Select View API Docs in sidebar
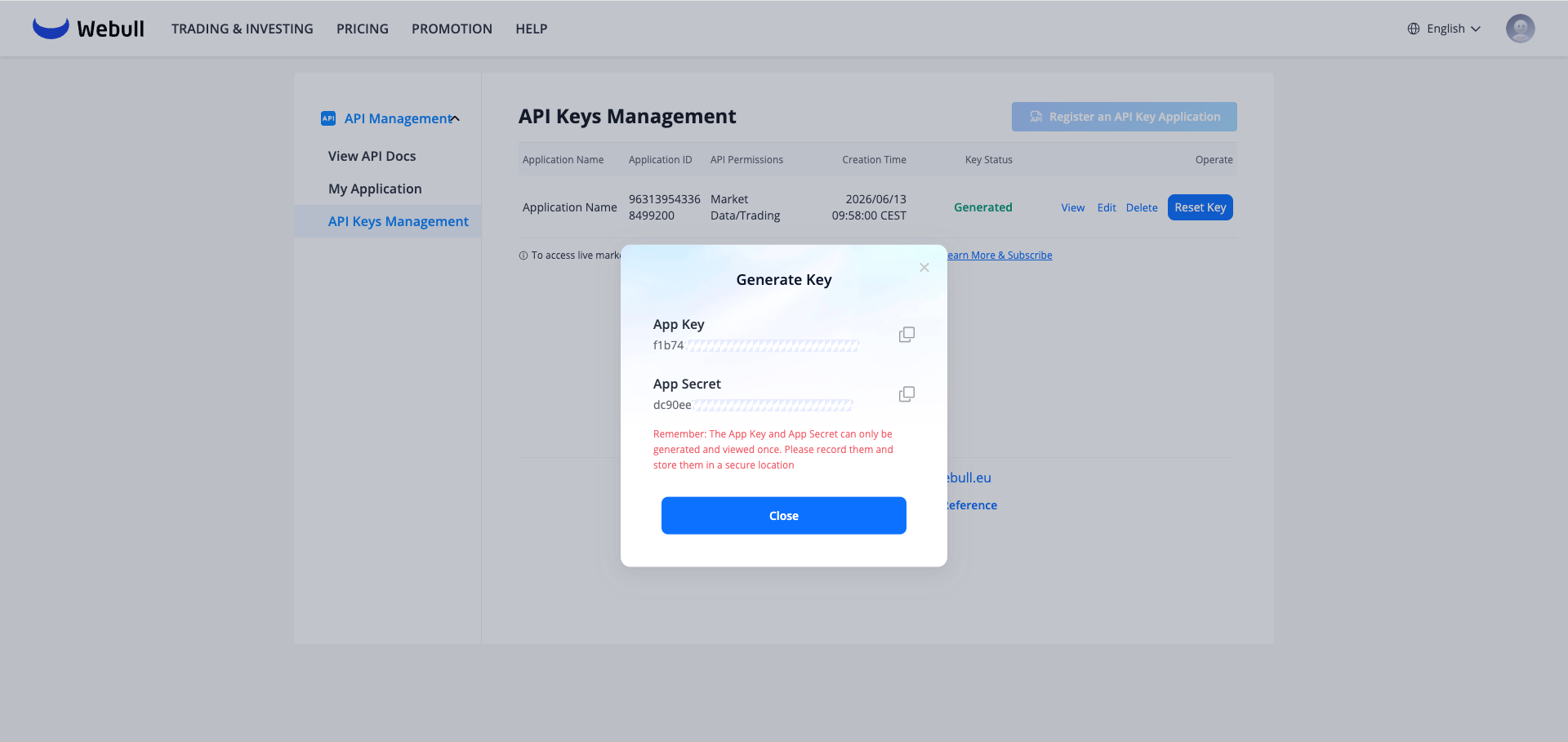 [x=372, y=156]
